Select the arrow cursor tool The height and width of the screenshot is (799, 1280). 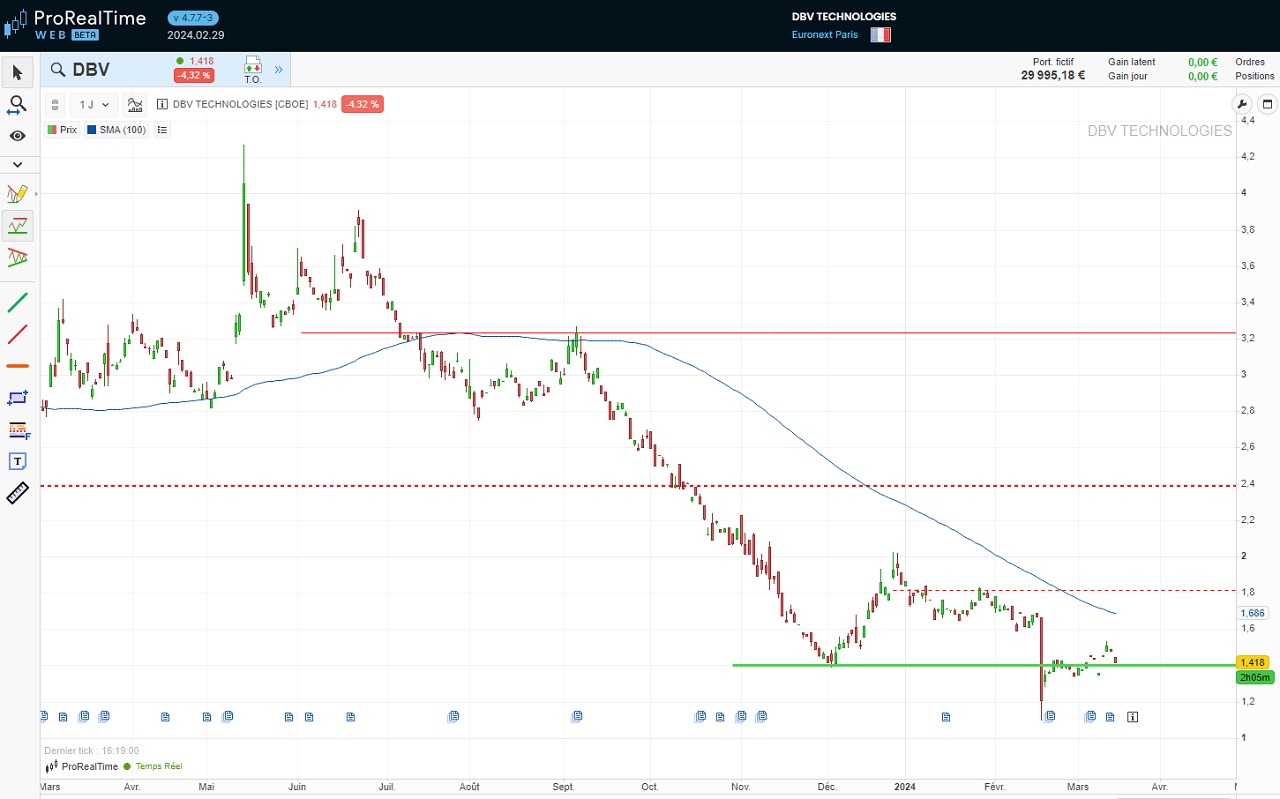point(17,73)
